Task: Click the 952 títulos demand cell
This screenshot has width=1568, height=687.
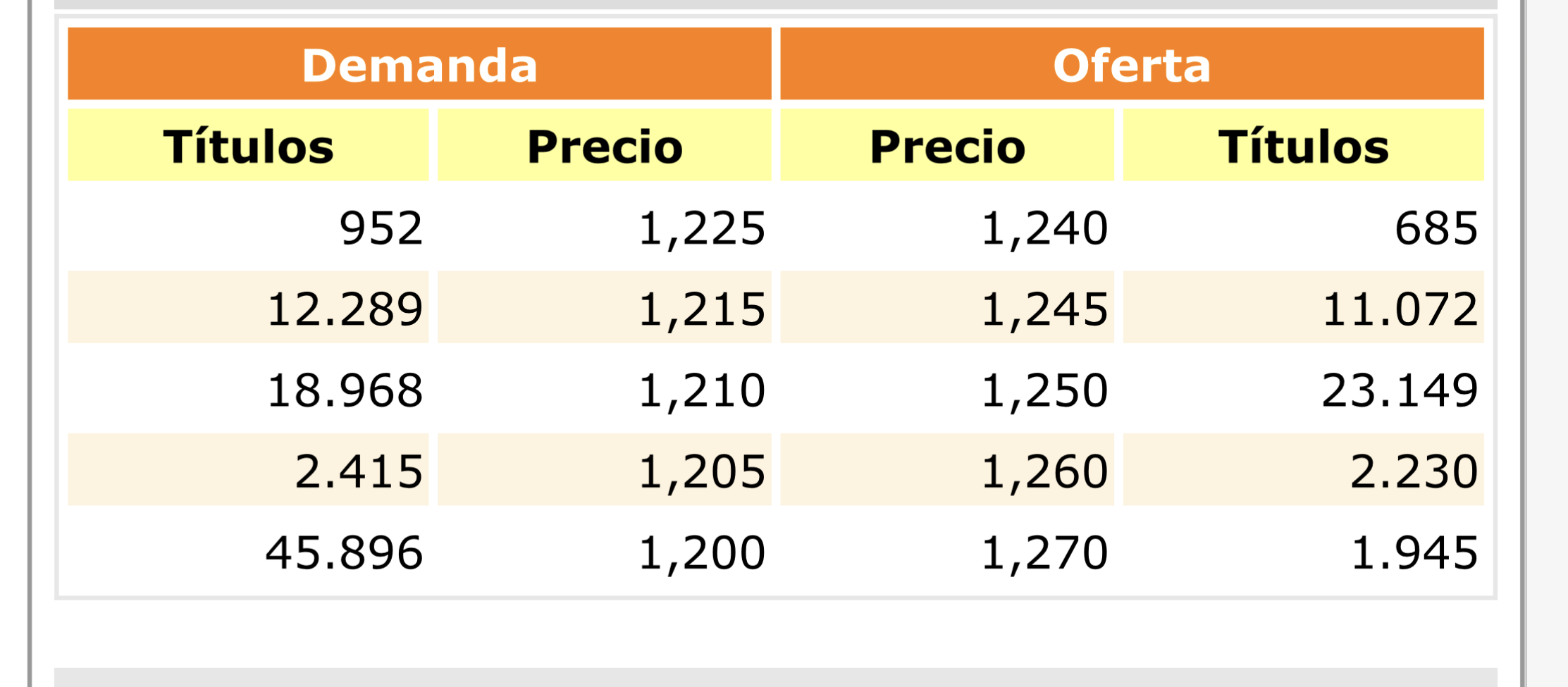Action: pos(248,226)
